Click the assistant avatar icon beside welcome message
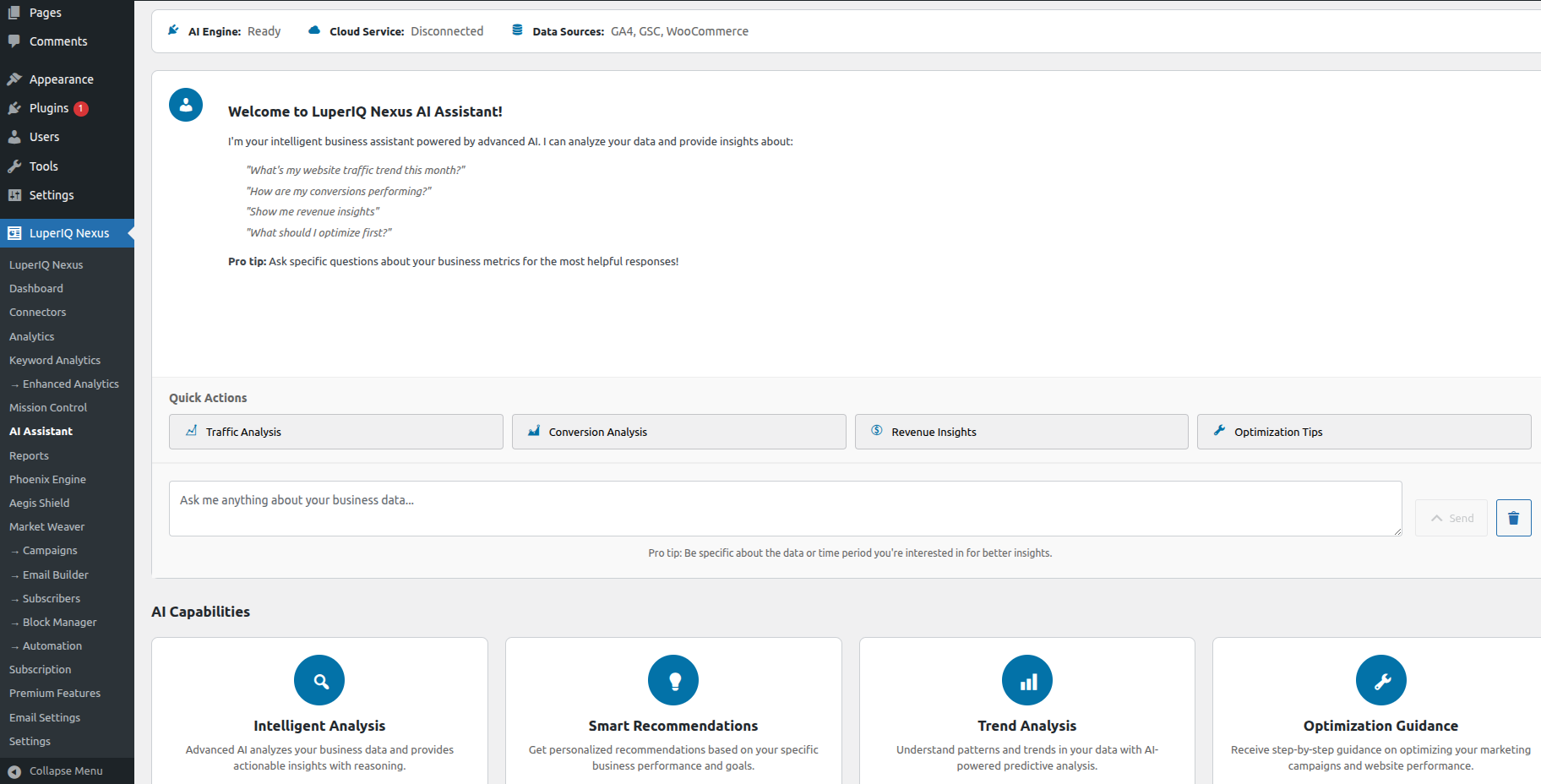This screenshot has width=1541, height=784. (186, 105)
